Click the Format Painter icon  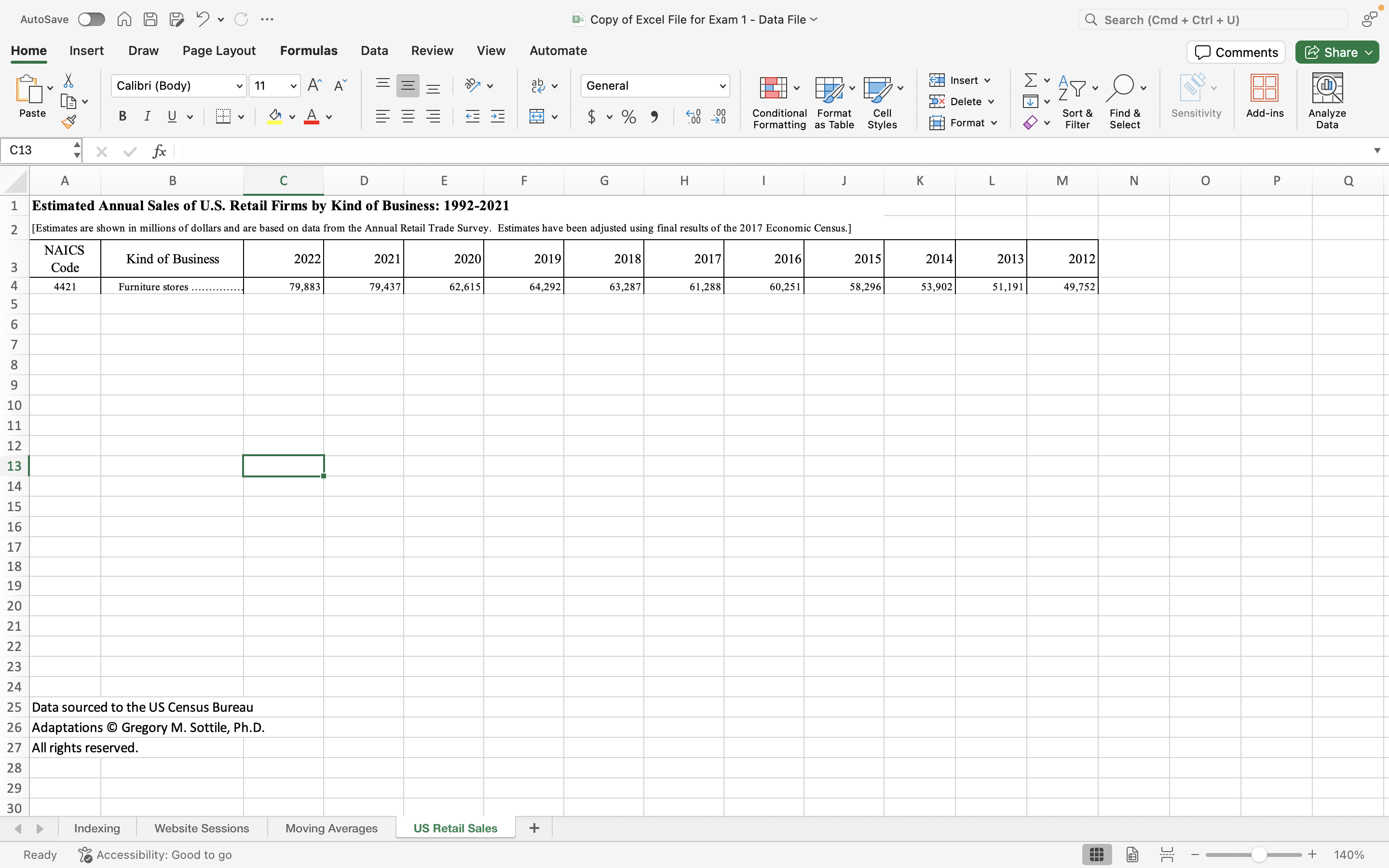(x=69, y=121)
